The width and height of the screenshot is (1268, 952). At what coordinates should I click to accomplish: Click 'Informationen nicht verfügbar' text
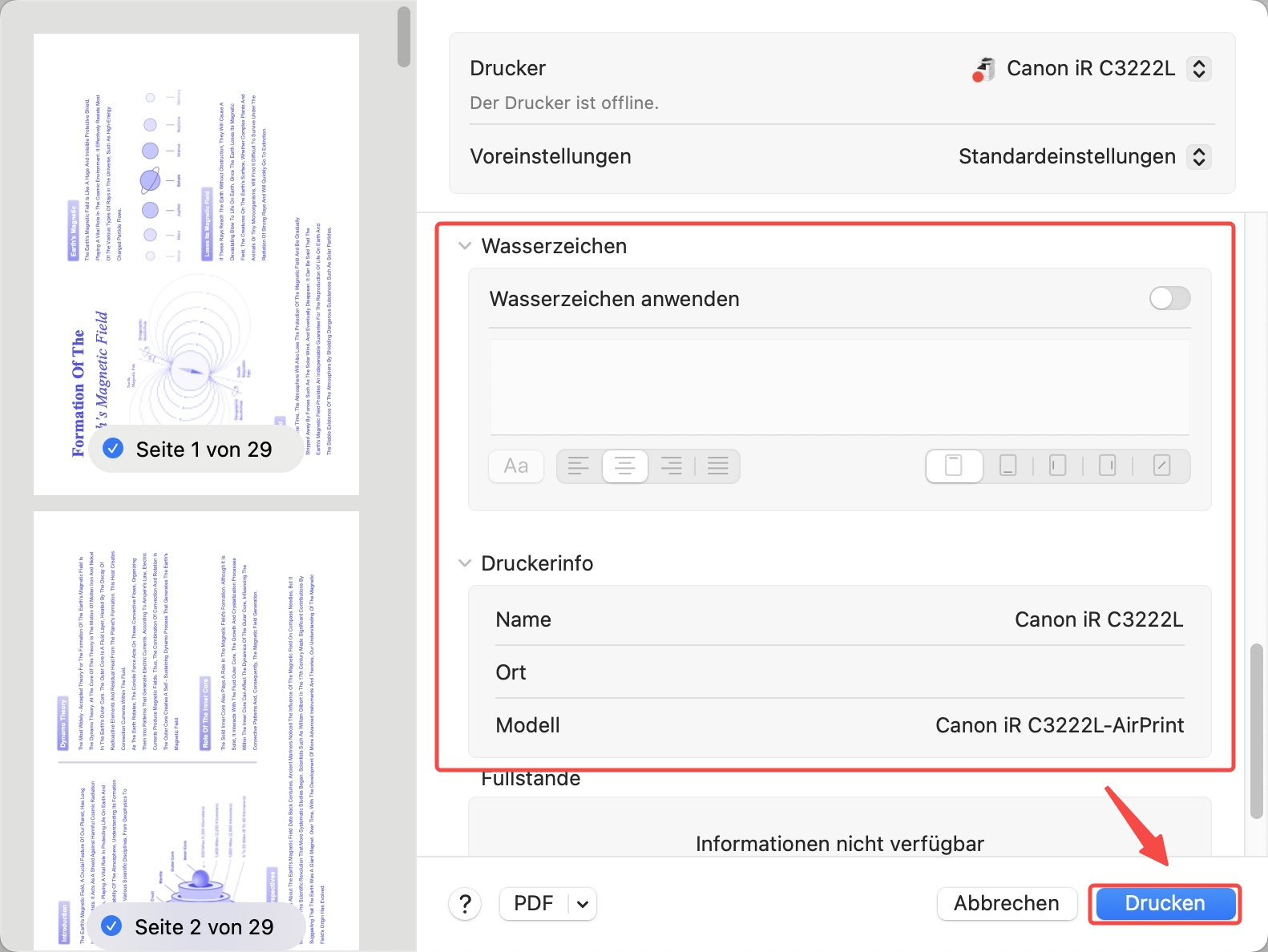point(840,844)
